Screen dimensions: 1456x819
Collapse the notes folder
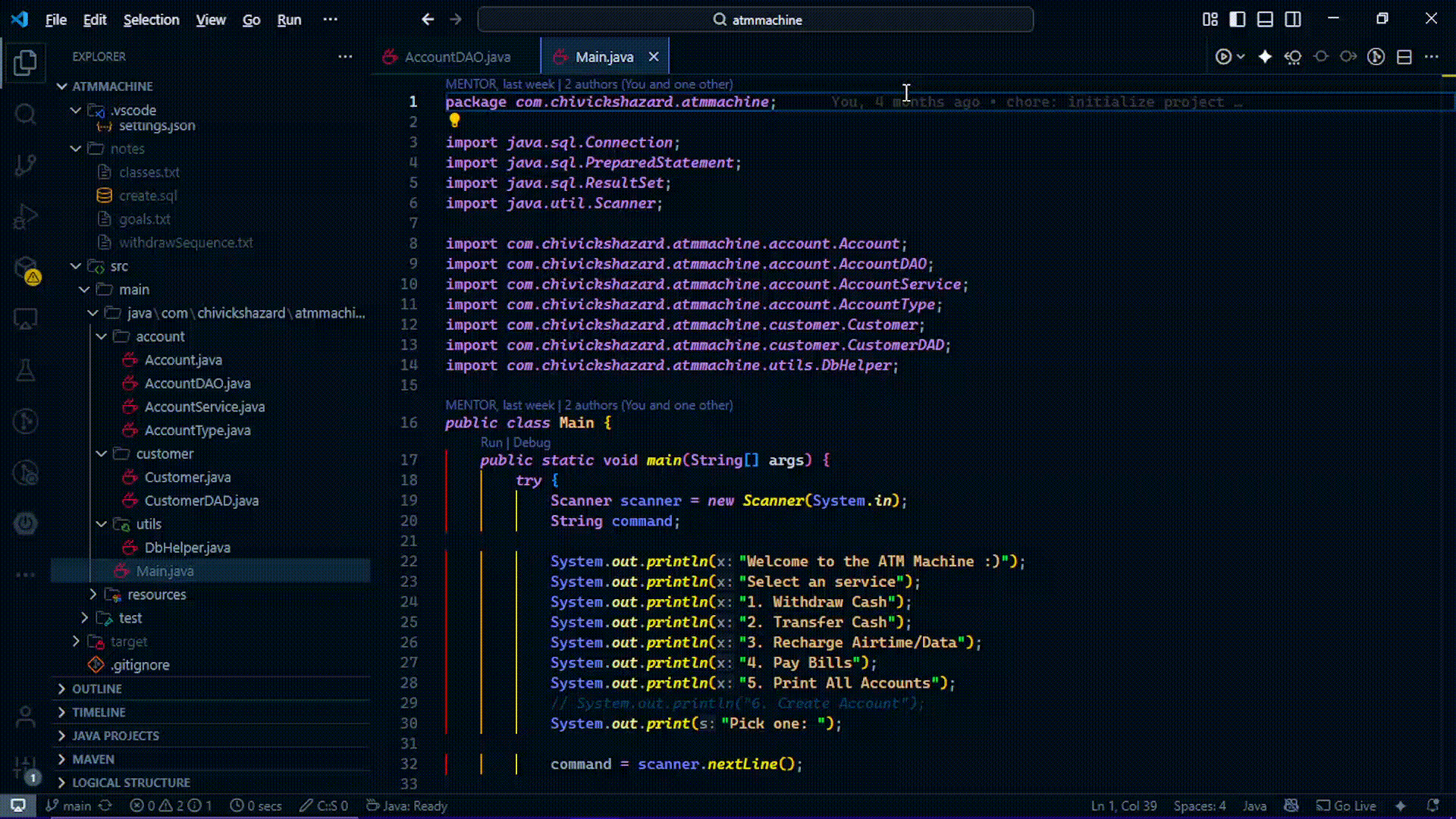click(76, 149)
